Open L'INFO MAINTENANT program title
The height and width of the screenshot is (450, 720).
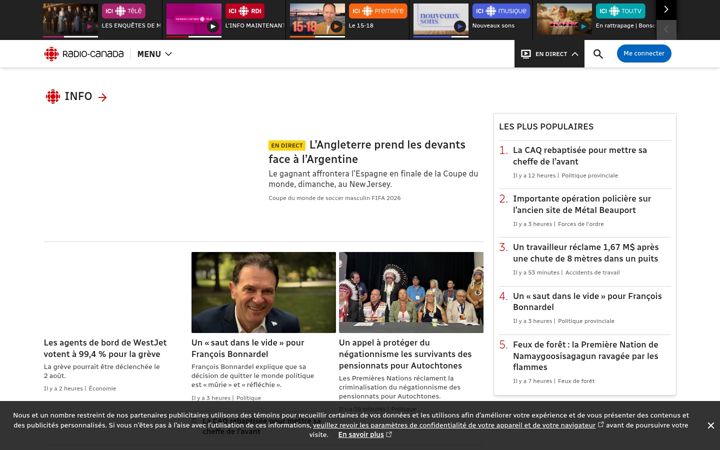[255, 26]
